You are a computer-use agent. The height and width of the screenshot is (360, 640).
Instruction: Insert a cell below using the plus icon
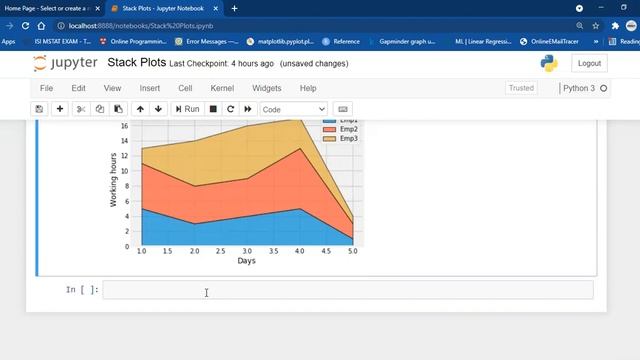60,109
